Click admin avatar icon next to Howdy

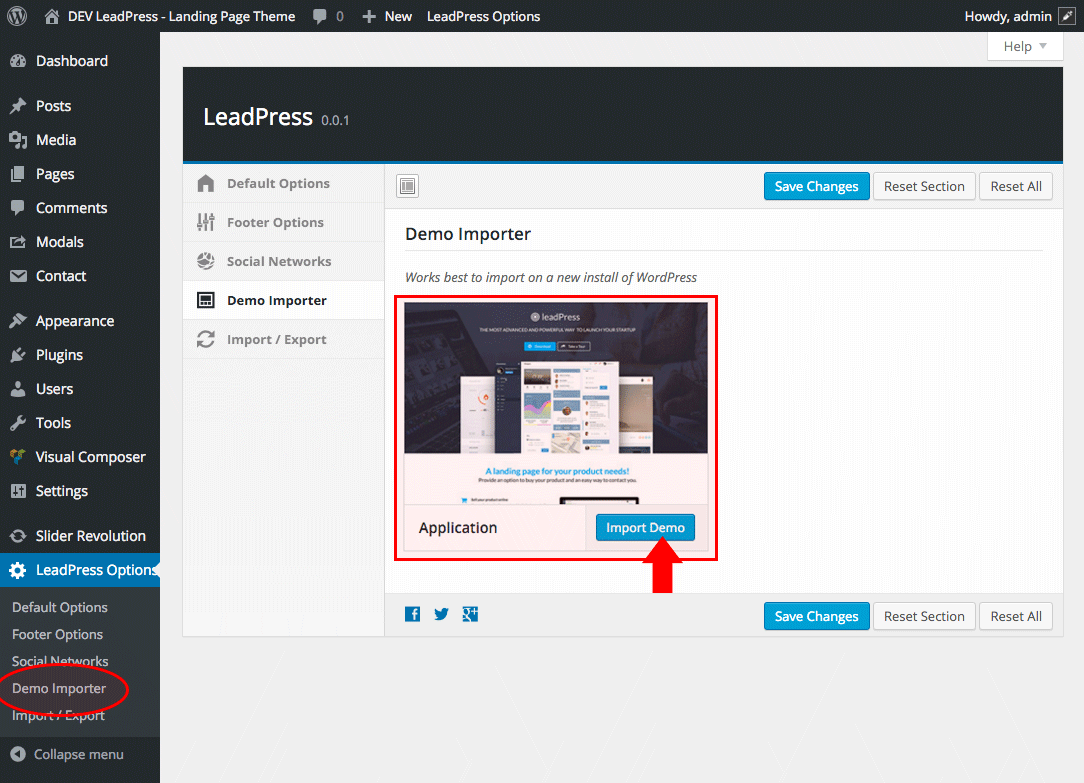pyautogui.click(x=1067, y=16)
